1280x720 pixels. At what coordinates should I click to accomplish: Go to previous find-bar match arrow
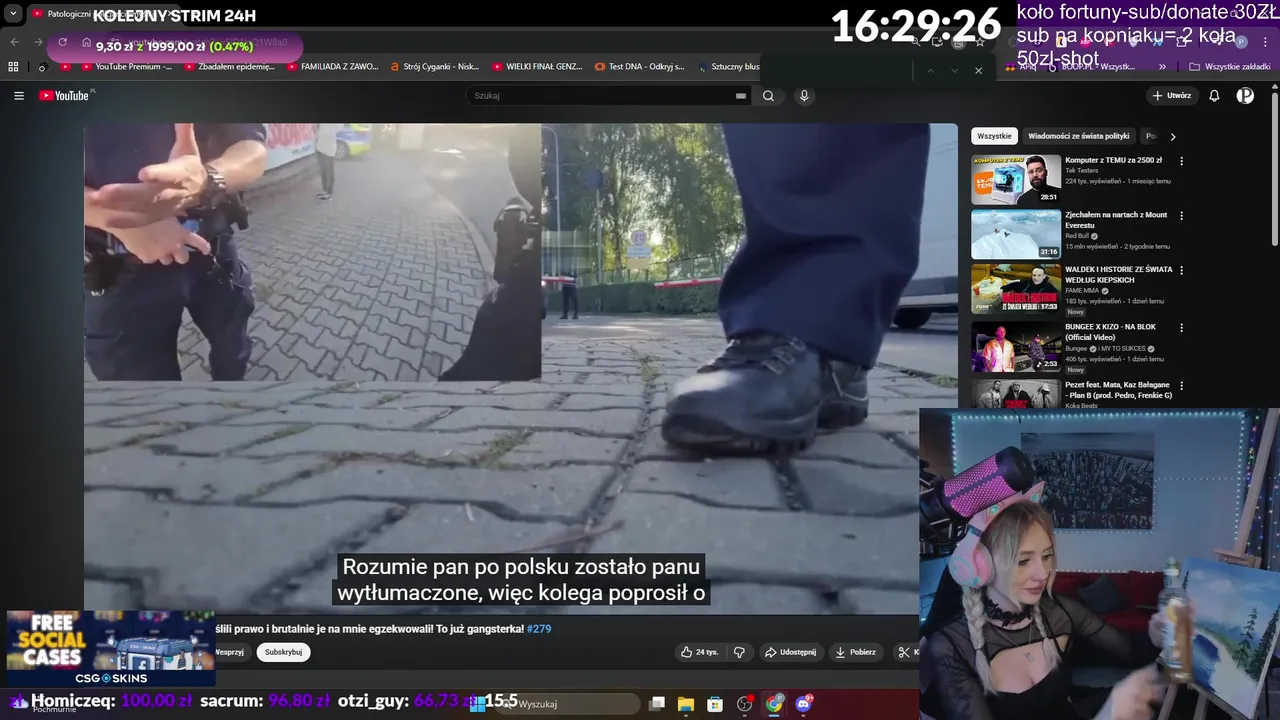pyautogui.click(x=928, y=71)
